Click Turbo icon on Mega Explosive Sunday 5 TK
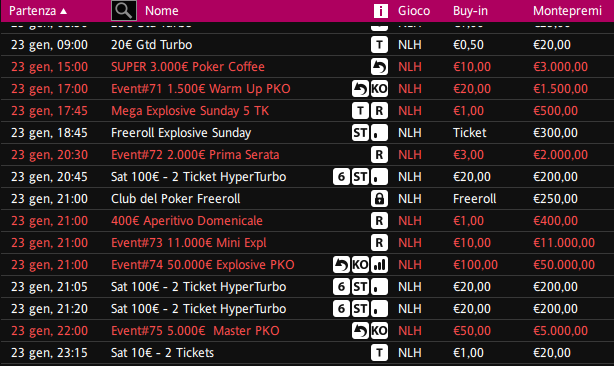This screenshot has width=614, height=366. tap(360, 111)
